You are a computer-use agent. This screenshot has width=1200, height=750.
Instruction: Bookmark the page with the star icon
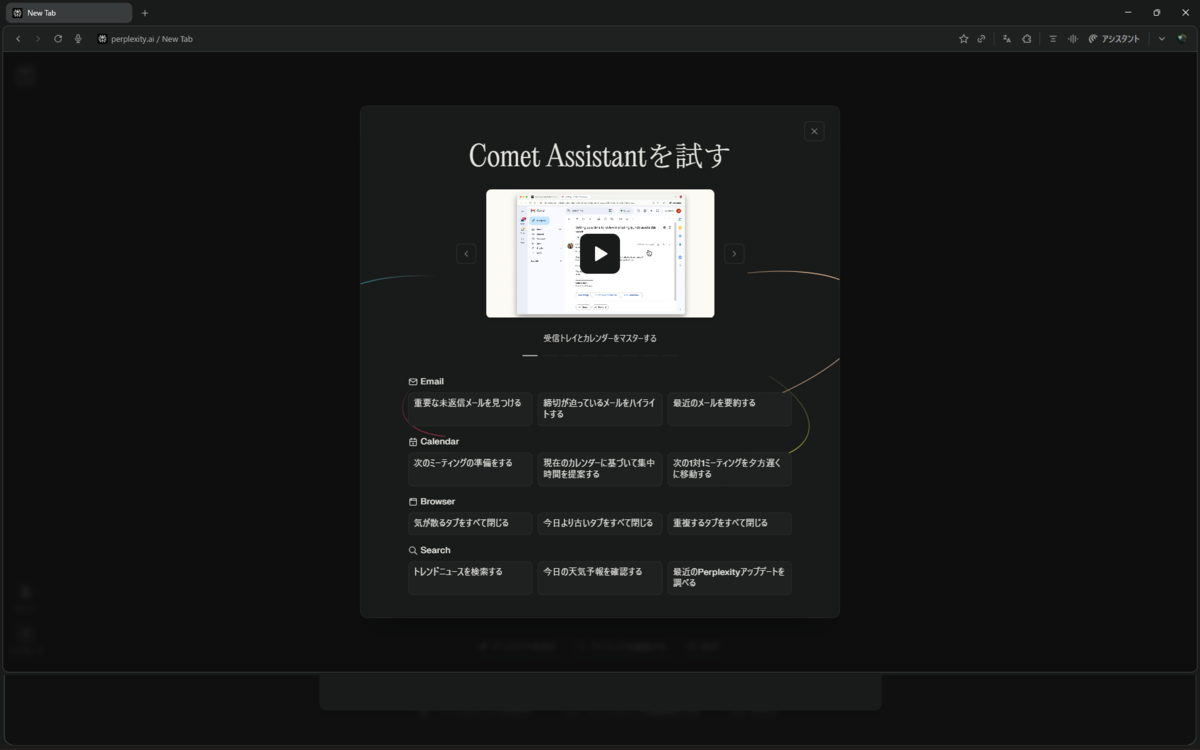(963, 38)
